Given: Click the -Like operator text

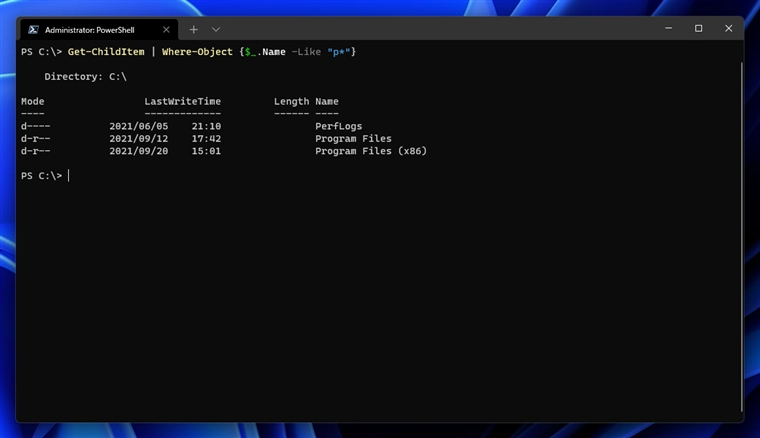Looking at the screenshot, I should tap(306, 52).
